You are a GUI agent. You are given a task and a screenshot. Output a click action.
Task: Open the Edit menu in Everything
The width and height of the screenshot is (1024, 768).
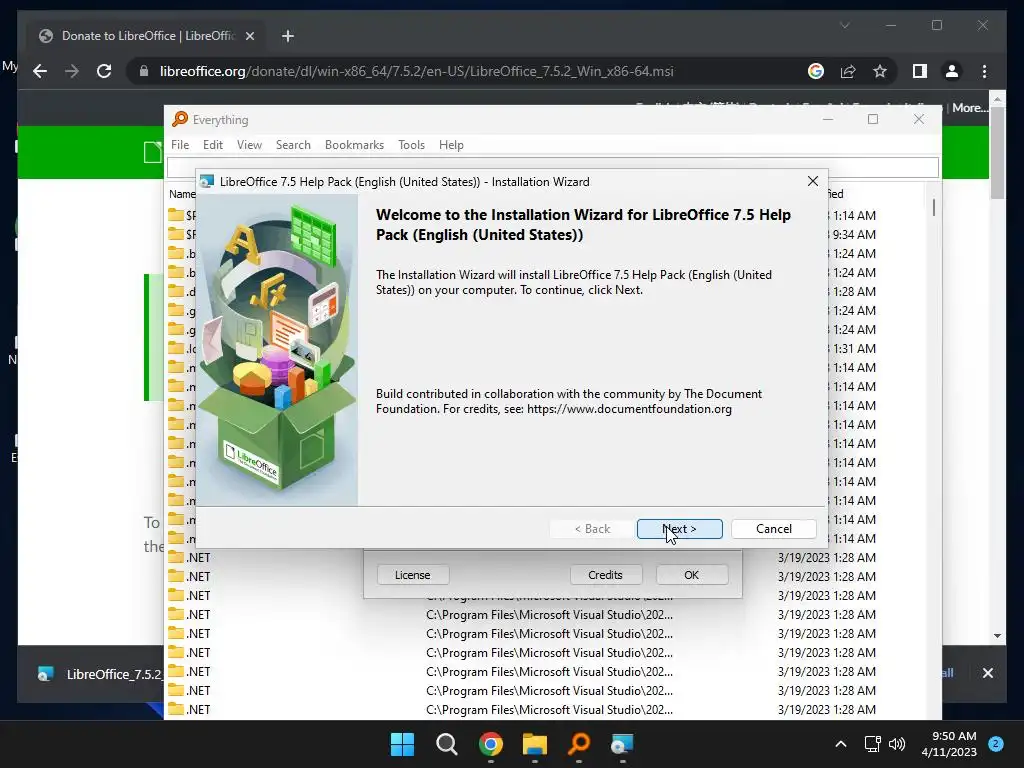[213, 145]
